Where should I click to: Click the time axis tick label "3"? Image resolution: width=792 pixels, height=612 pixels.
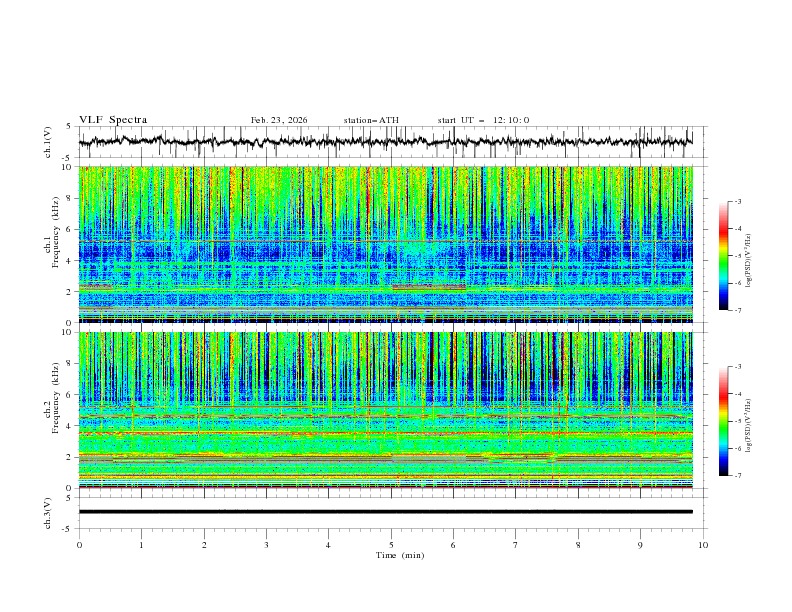[x=266, y=545]
